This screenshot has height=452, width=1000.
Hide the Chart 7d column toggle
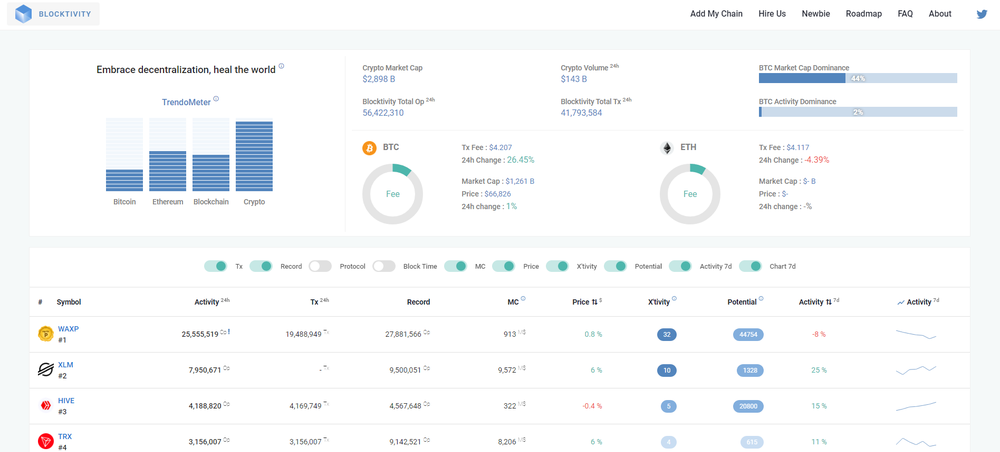tap(751, 266)
